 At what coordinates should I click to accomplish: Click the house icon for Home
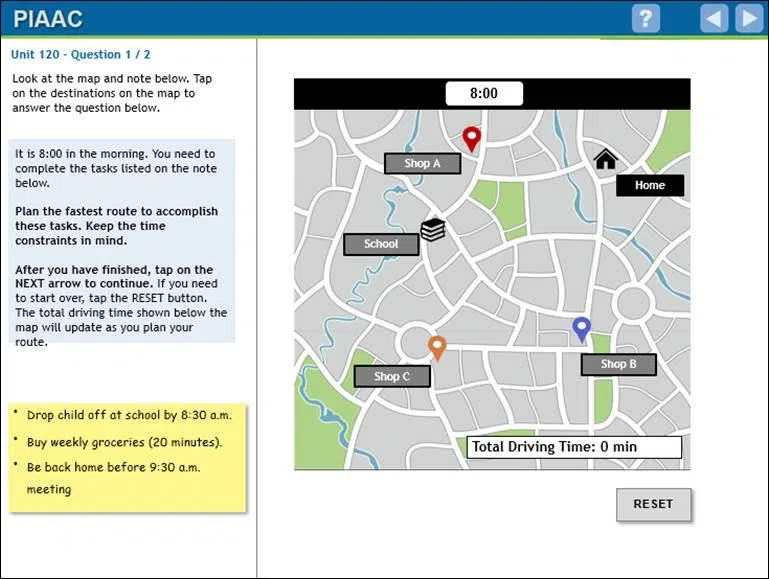(x=605, y=159)
